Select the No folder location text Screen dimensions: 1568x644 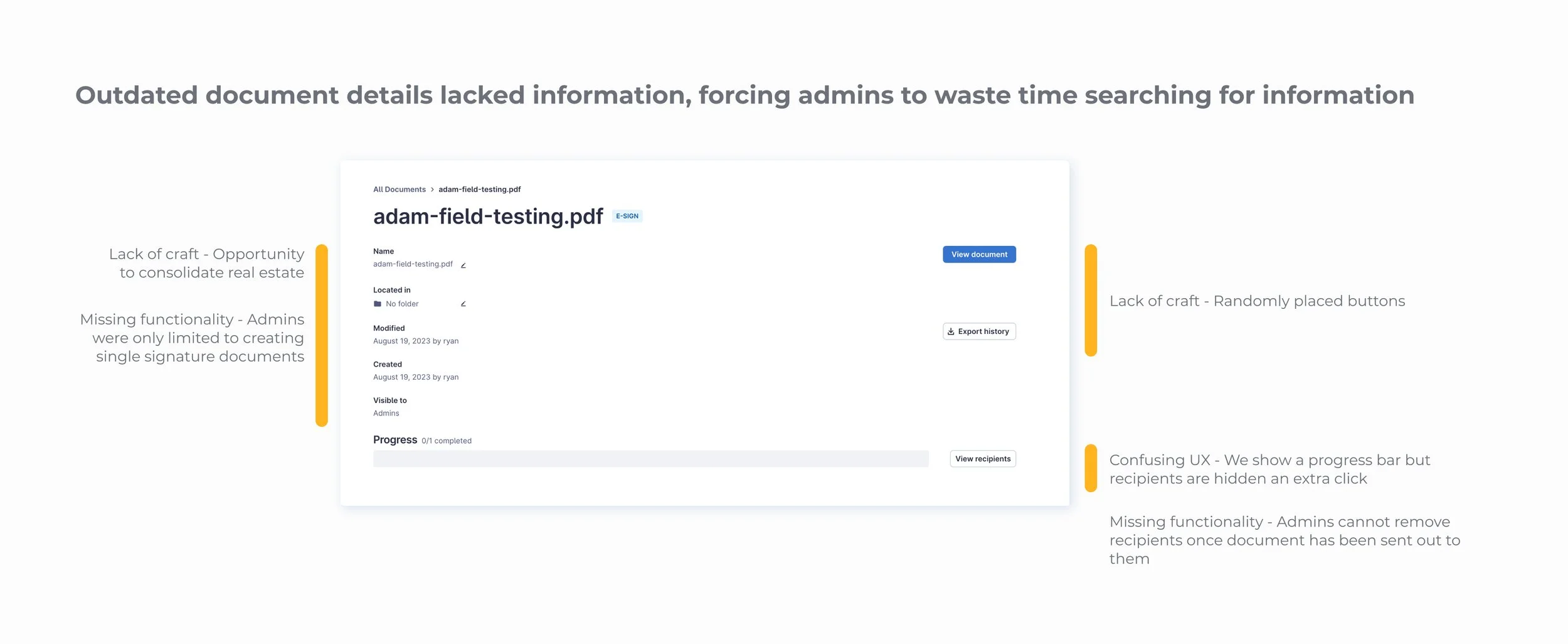pos(402,304)
